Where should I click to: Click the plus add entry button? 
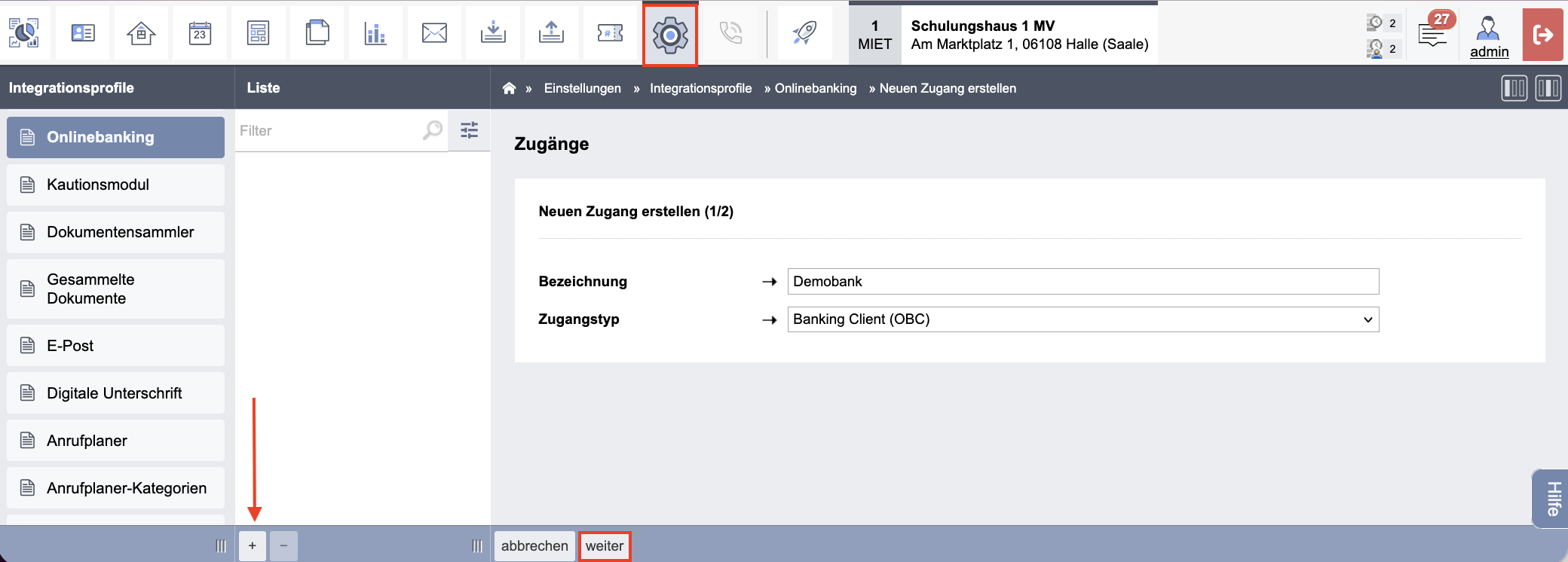(x=253, y=545)
